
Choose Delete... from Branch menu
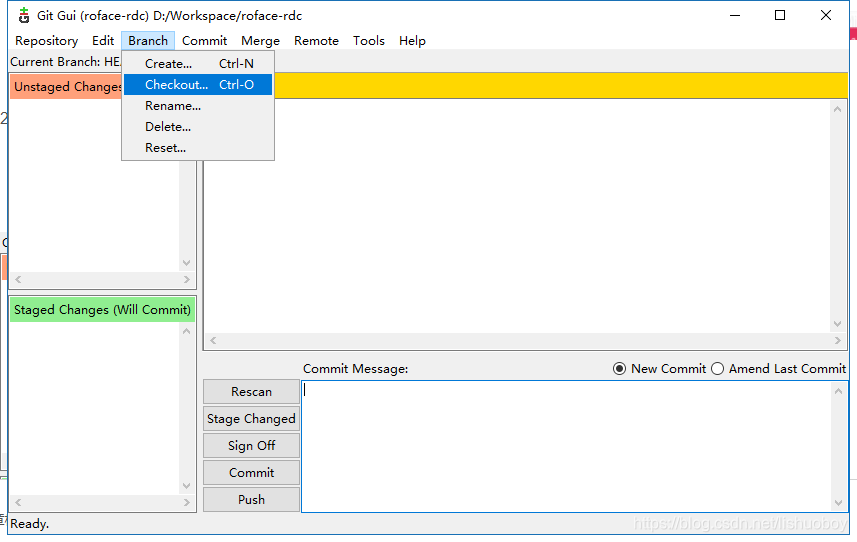198,127
